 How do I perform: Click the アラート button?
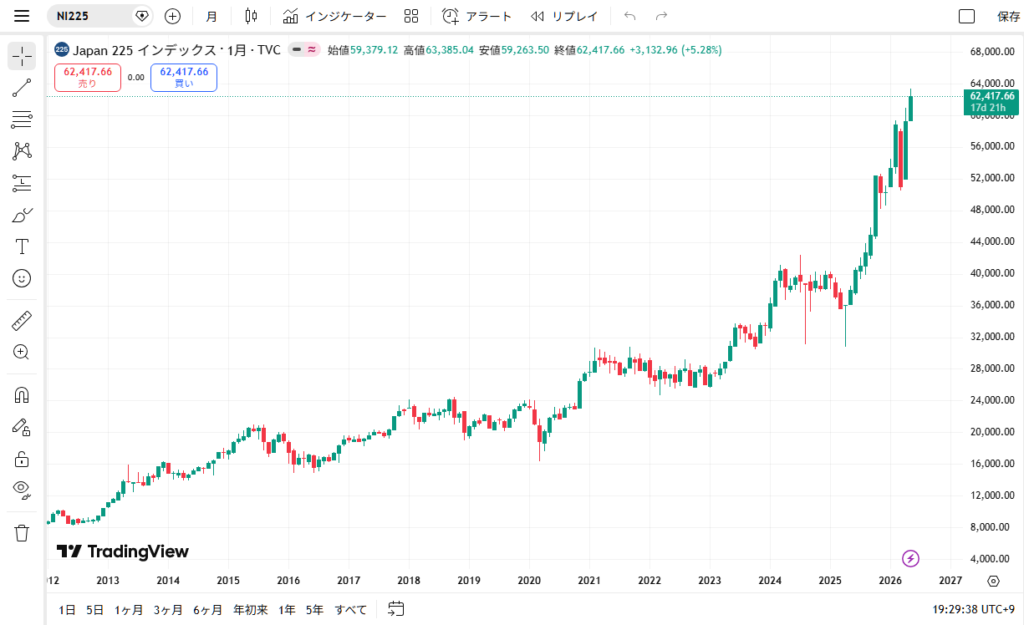[x=477, y=16]
